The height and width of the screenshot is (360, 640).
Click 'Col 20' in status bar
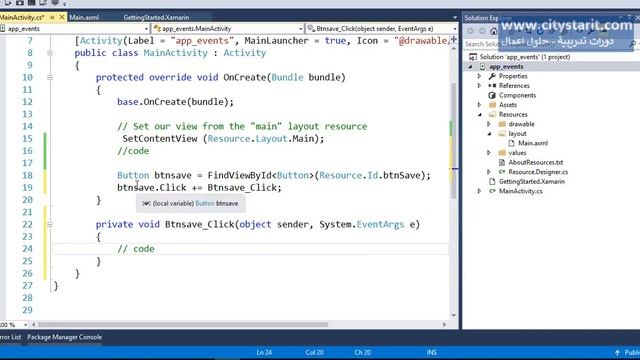point(314,353)
